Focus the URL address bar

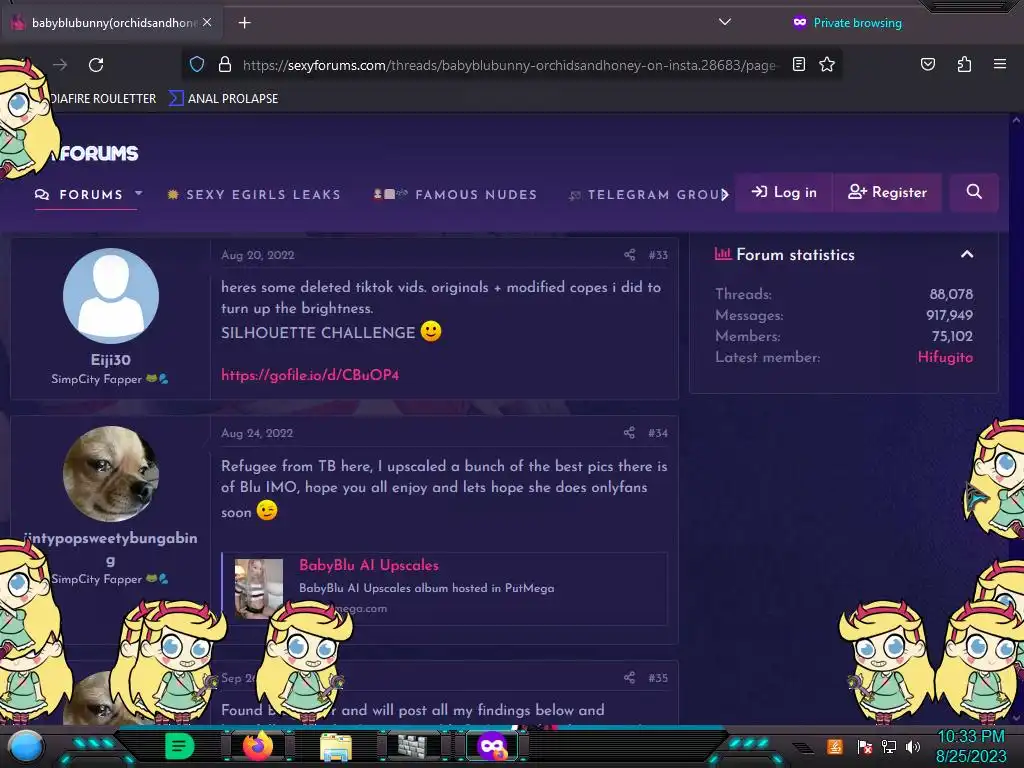coord(509,65)
